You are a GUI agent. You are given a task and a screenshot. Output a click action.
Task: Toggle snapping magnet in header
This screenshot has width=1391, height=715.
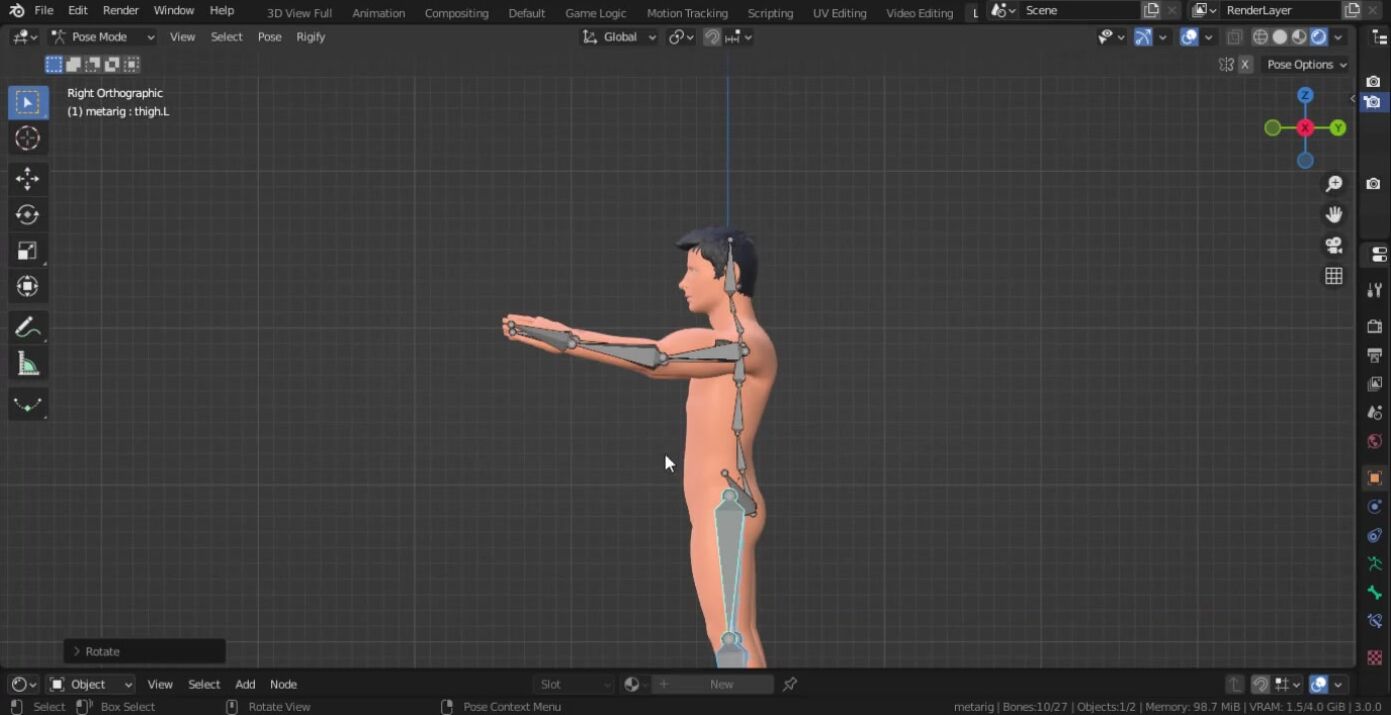(x=712, y=37)
